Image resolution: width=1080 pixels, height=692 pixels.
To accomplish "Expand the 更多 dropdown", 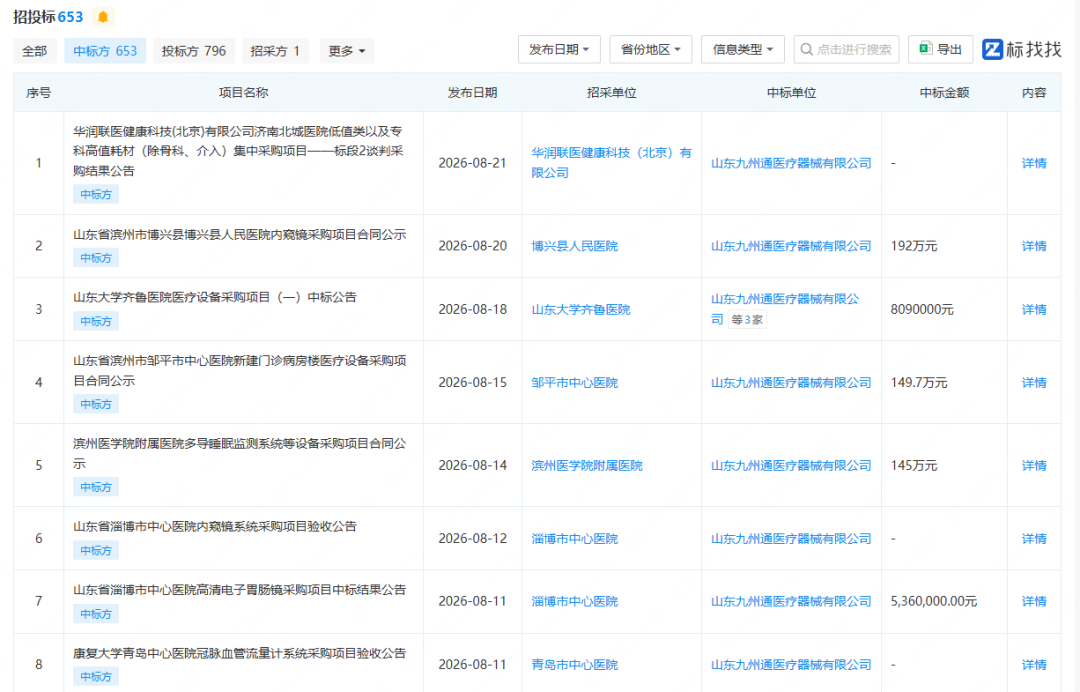I will pyautogui.click(x=346, y=51).
